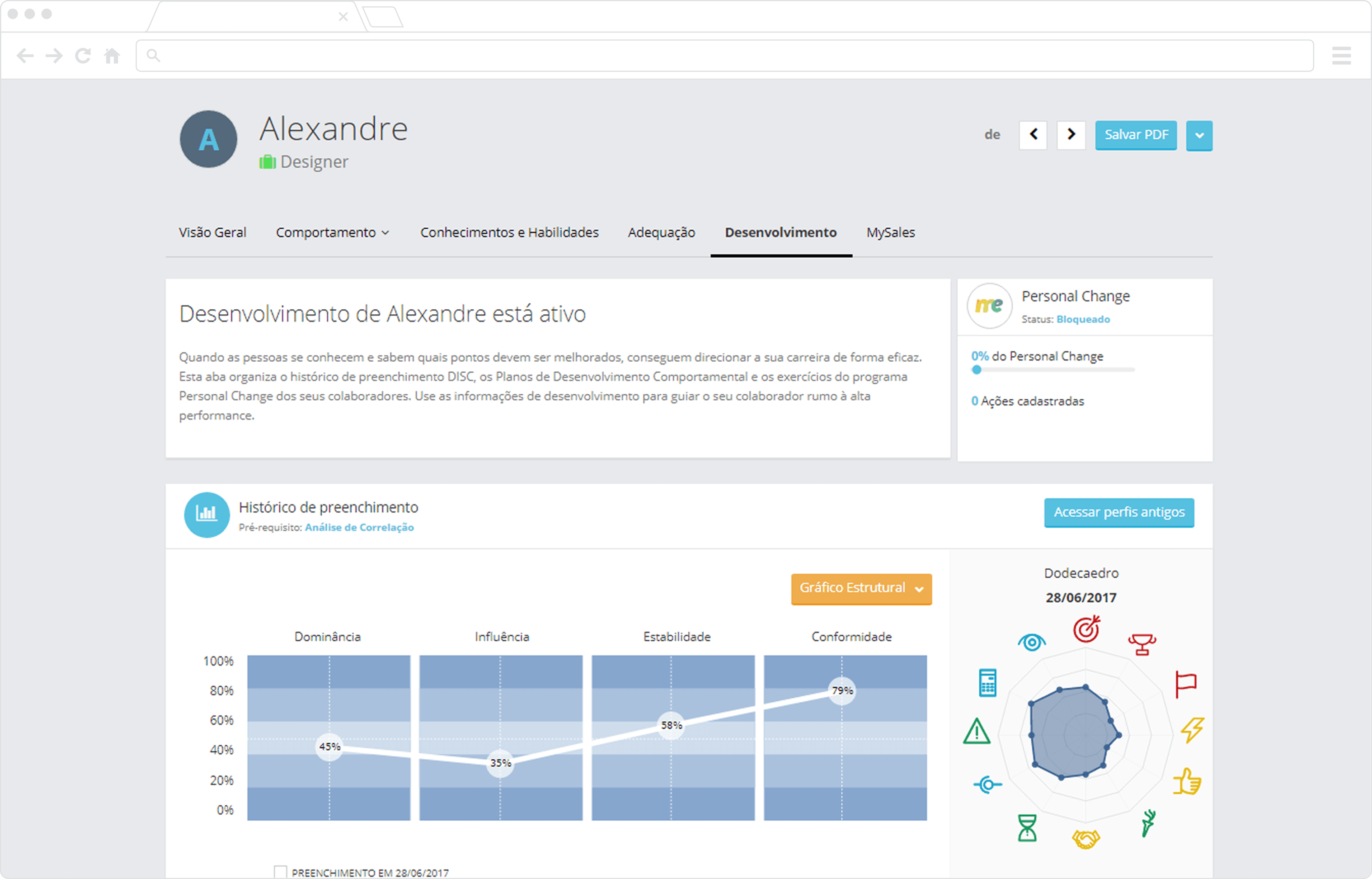
Task: Switch to Adequação tab
Action: tap(661, 232)
